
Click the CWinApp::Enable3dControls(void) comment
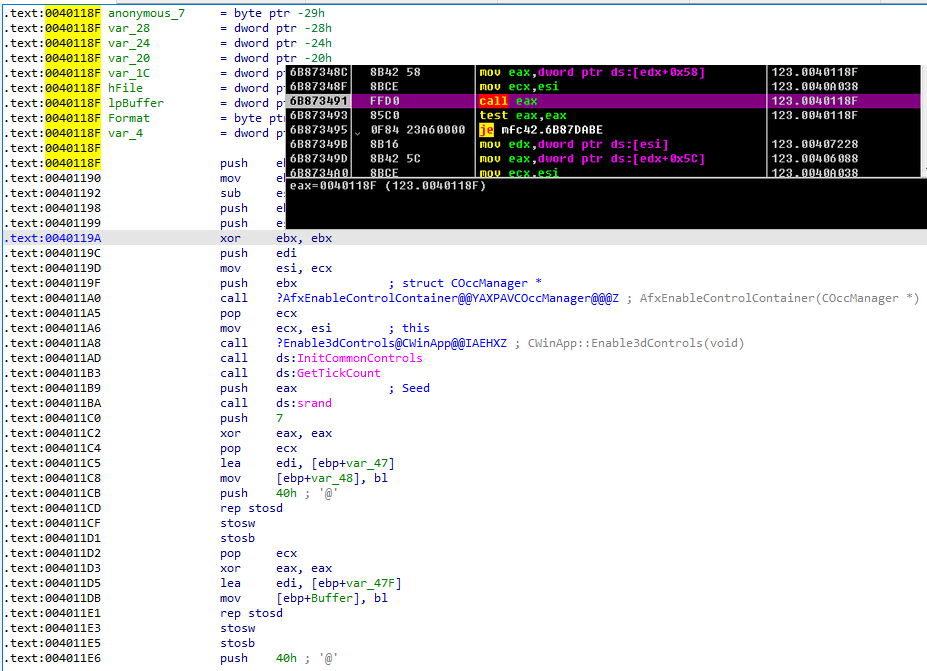pos(636,343)
